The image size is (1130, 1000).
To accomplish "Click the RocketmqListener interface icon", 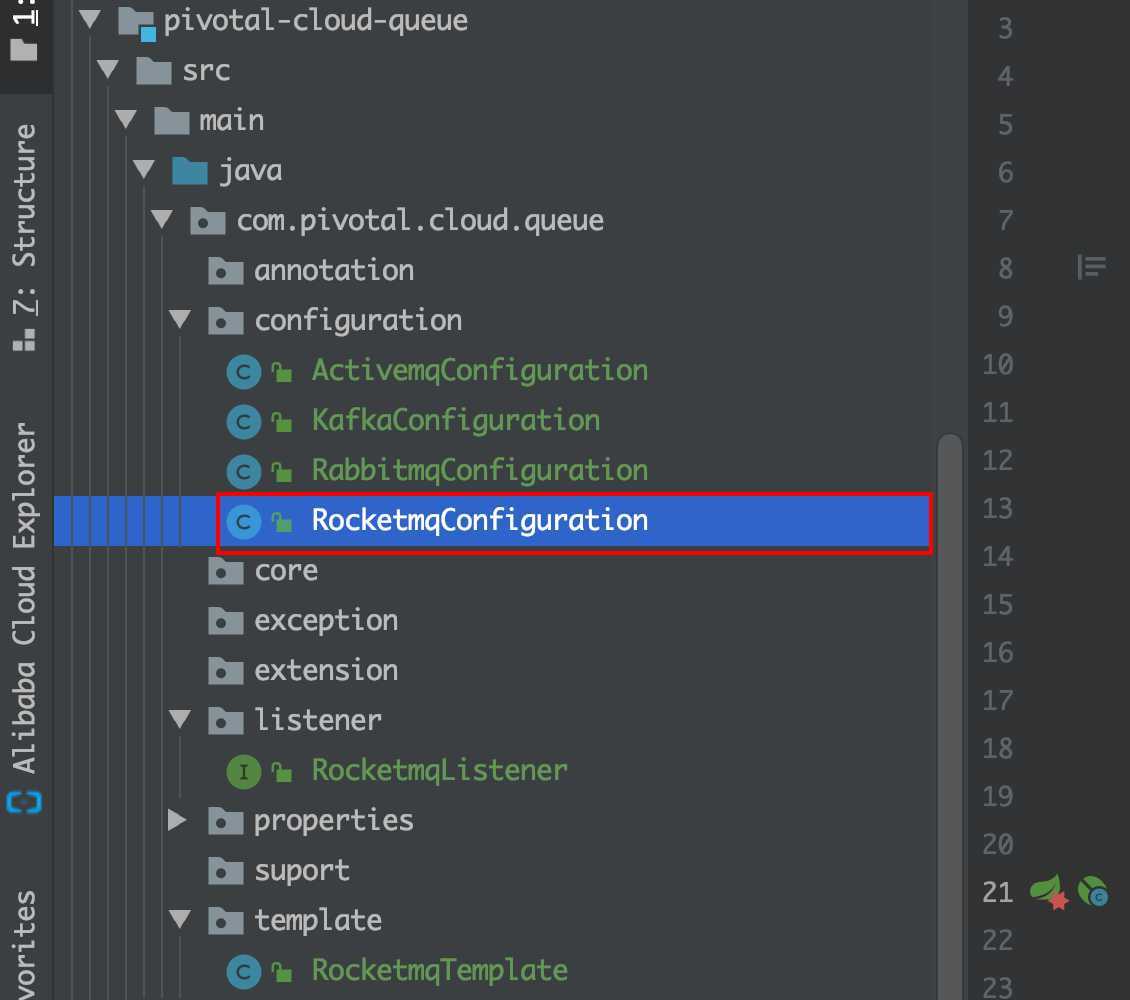I will pos(244,771).
